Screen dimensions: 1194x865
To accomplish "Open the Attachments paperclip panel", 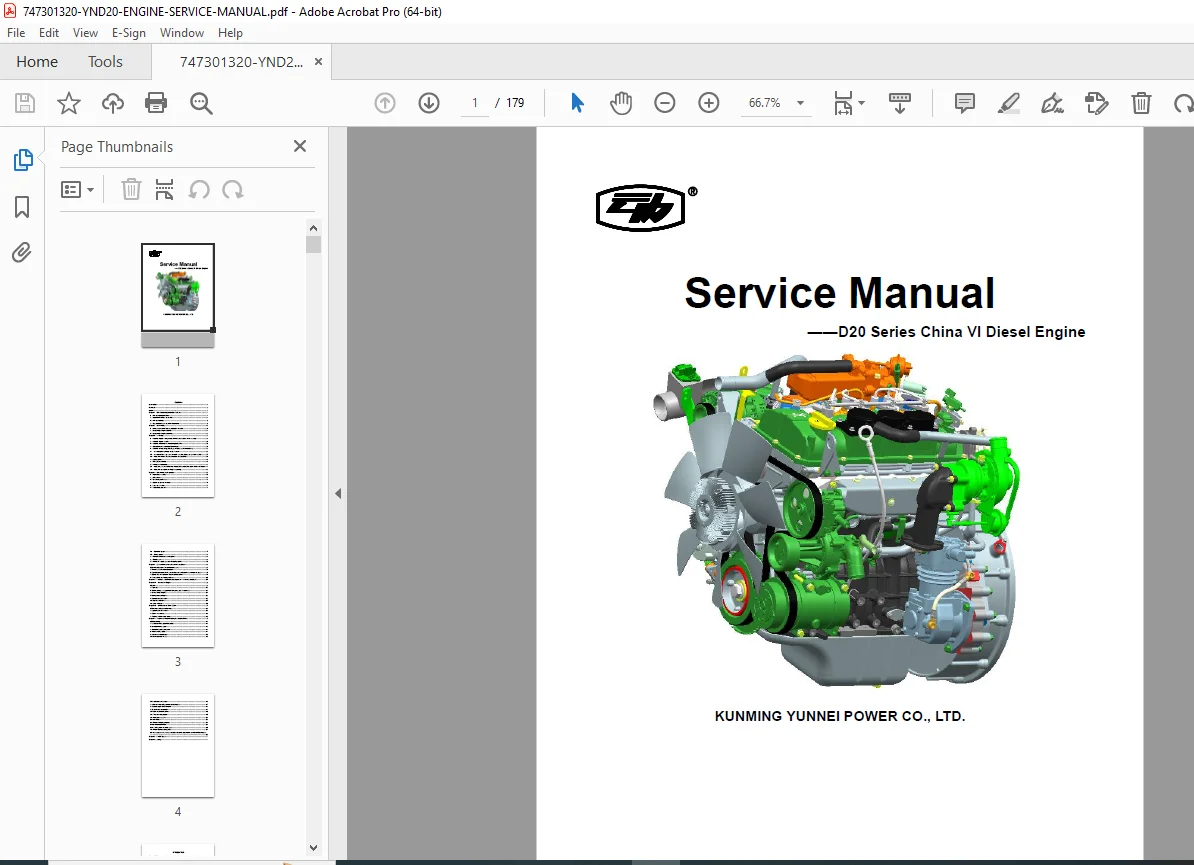I will 21,252.
